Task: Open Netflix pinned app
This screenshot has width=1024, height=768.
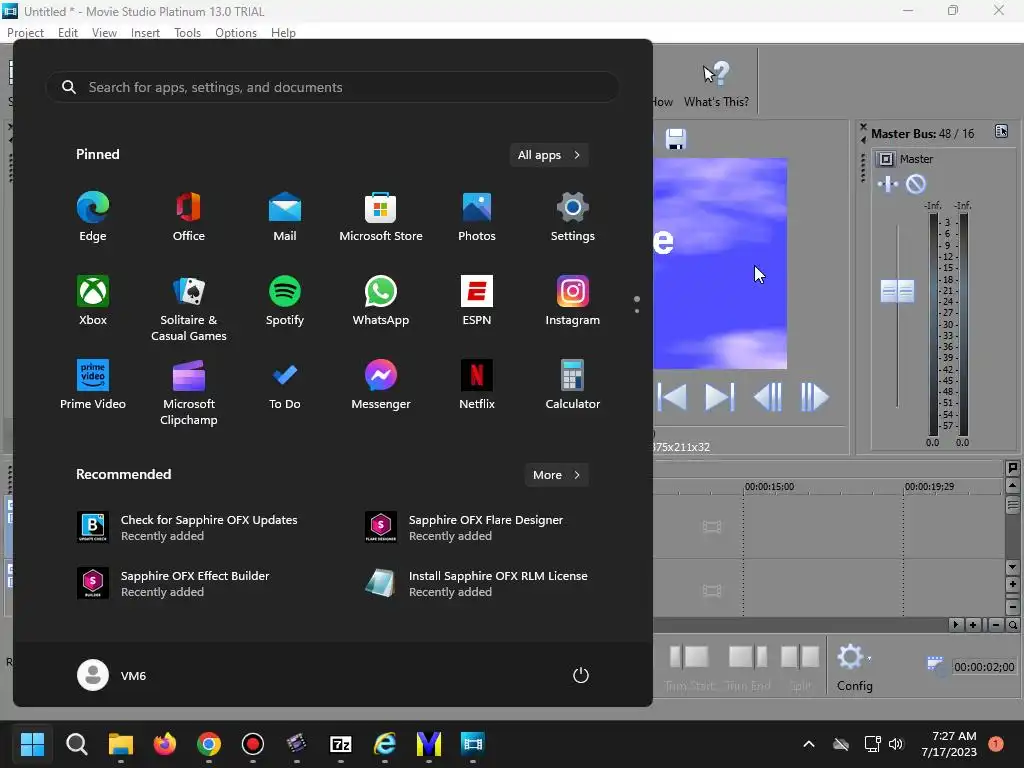Action: 477,385
